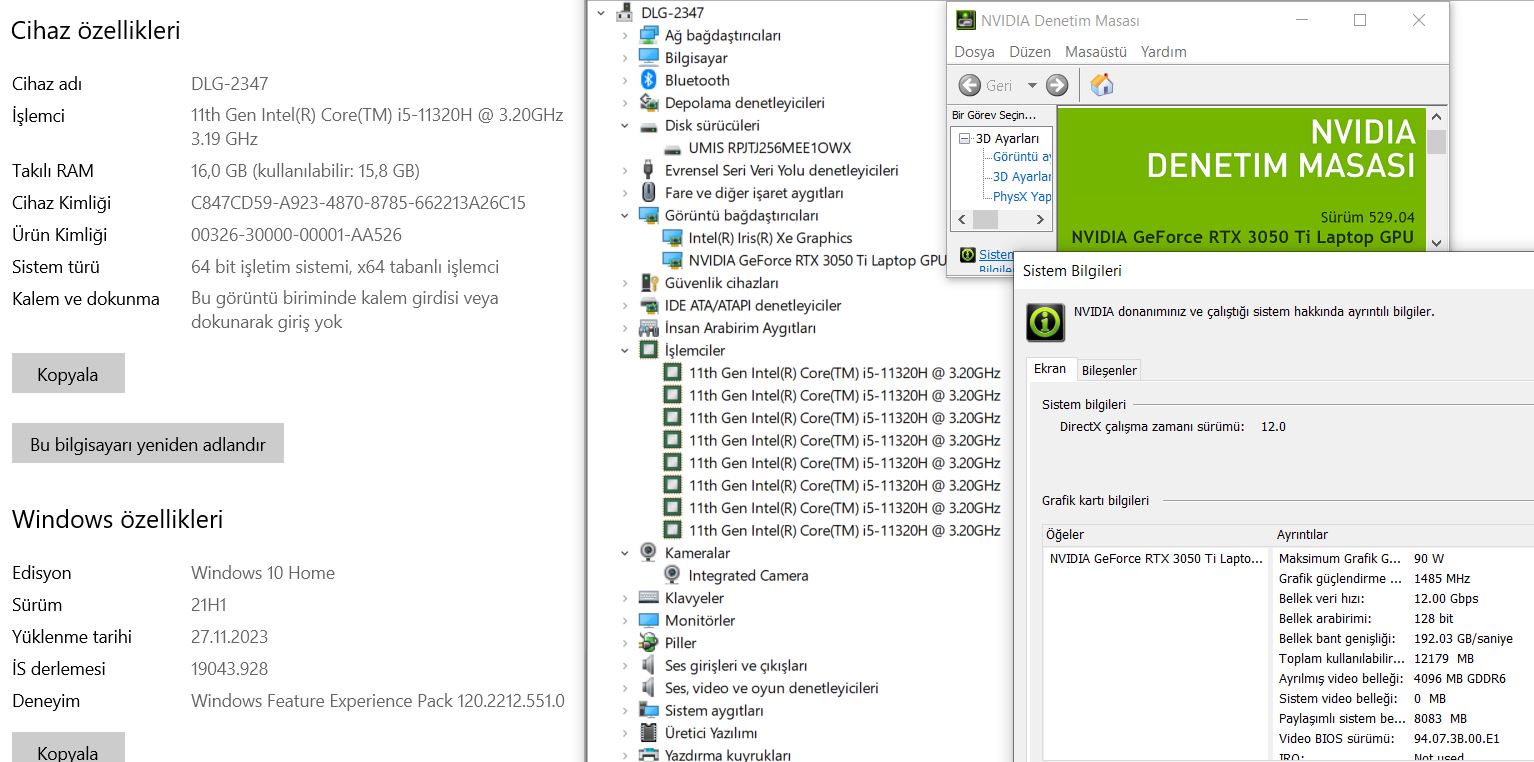Click the DLG-2347 computer root icon
Image resolution: width=1534 pixels, height=762 pixels.
[x=625, y=13]
